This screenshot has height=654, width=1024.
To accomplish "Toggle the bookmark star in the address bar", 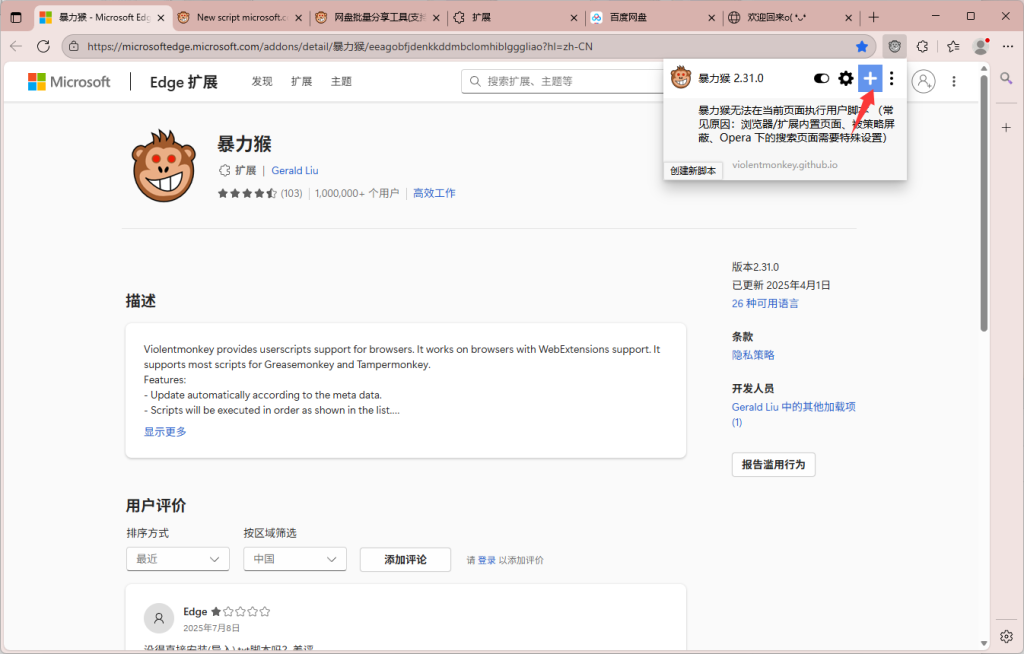I will pos(861,46).
